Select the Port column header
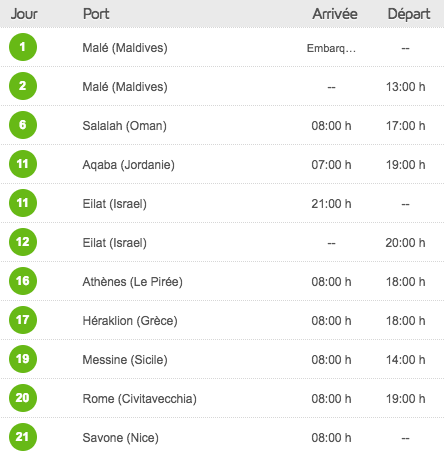Image resolution: width=444 pixels, height=467 pixels. point(96,14)
